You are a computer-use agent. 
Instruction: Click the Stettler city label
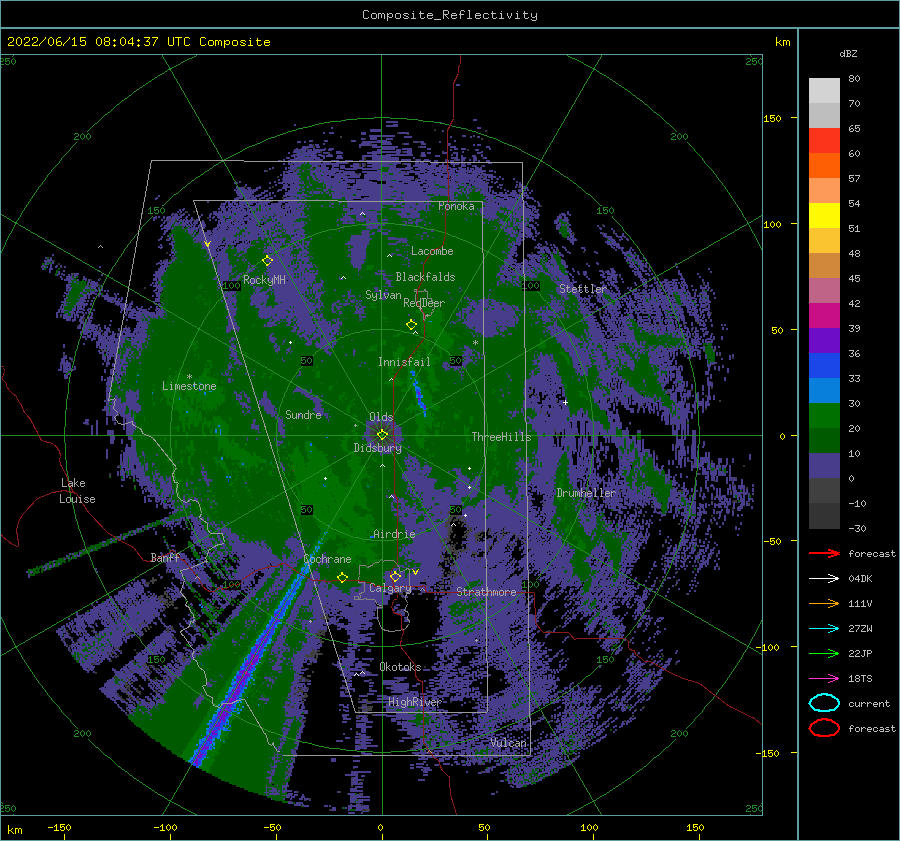[x=583, y=289]
